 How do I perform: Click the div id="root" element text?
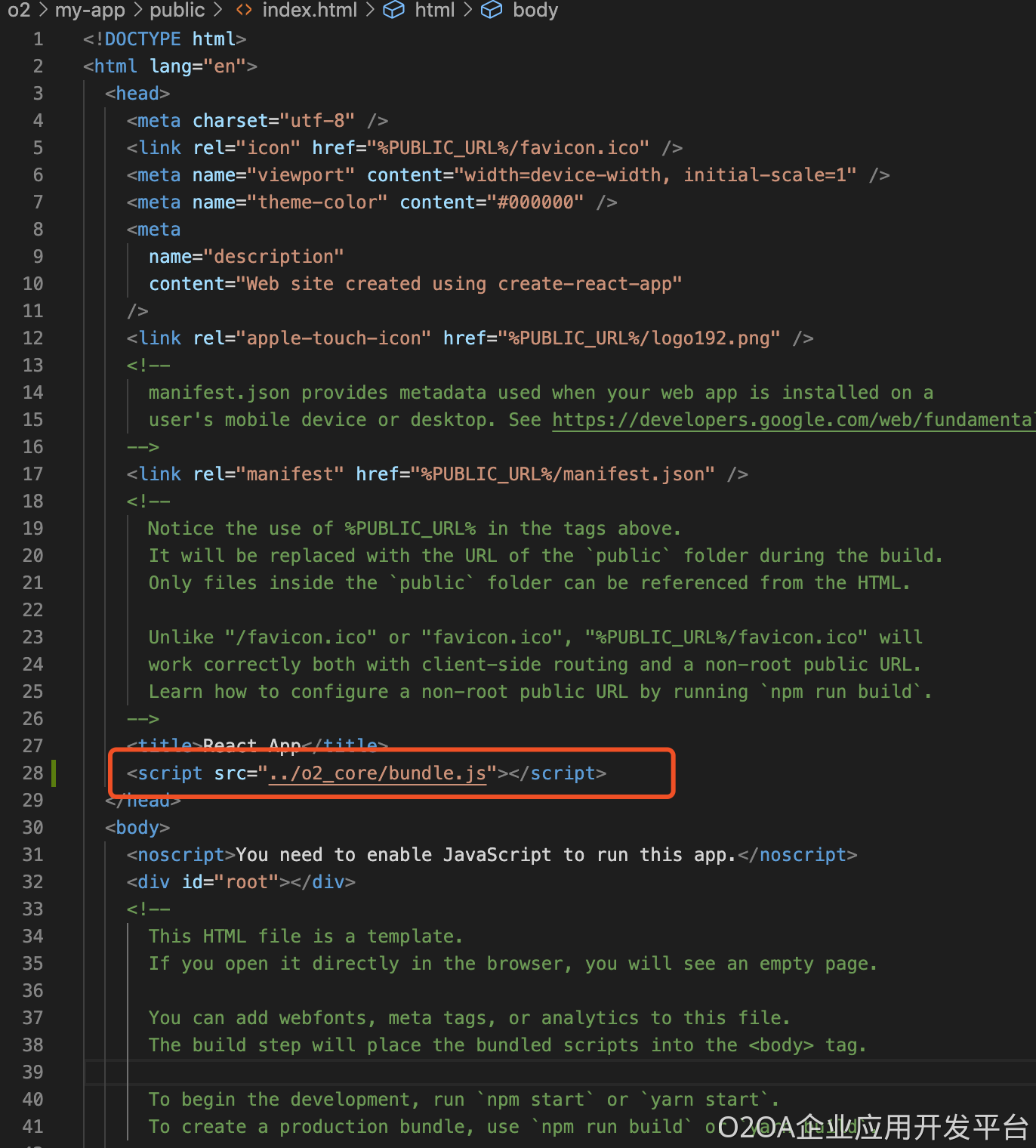tap(241, 882)
